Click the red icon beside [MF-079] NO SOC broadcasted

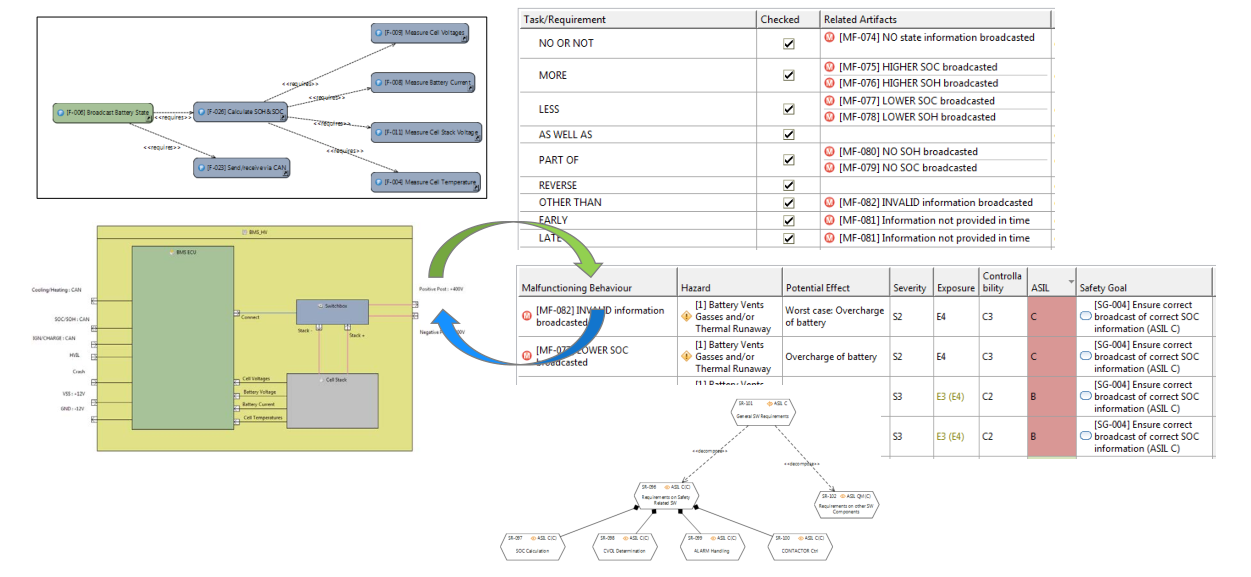pos(829,168)
